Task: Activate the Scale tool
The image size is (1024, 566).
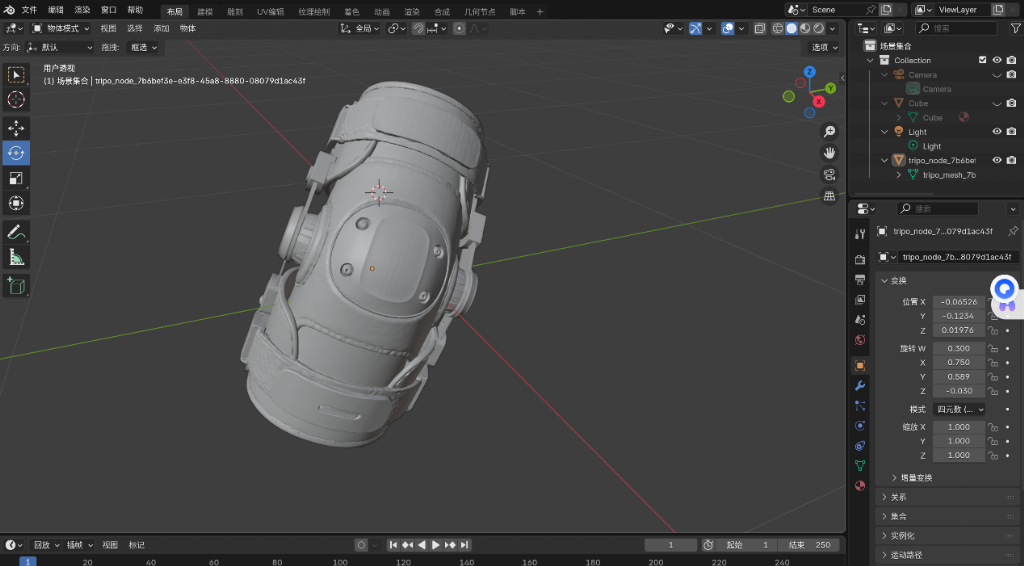Action: [x=16, y=178]
